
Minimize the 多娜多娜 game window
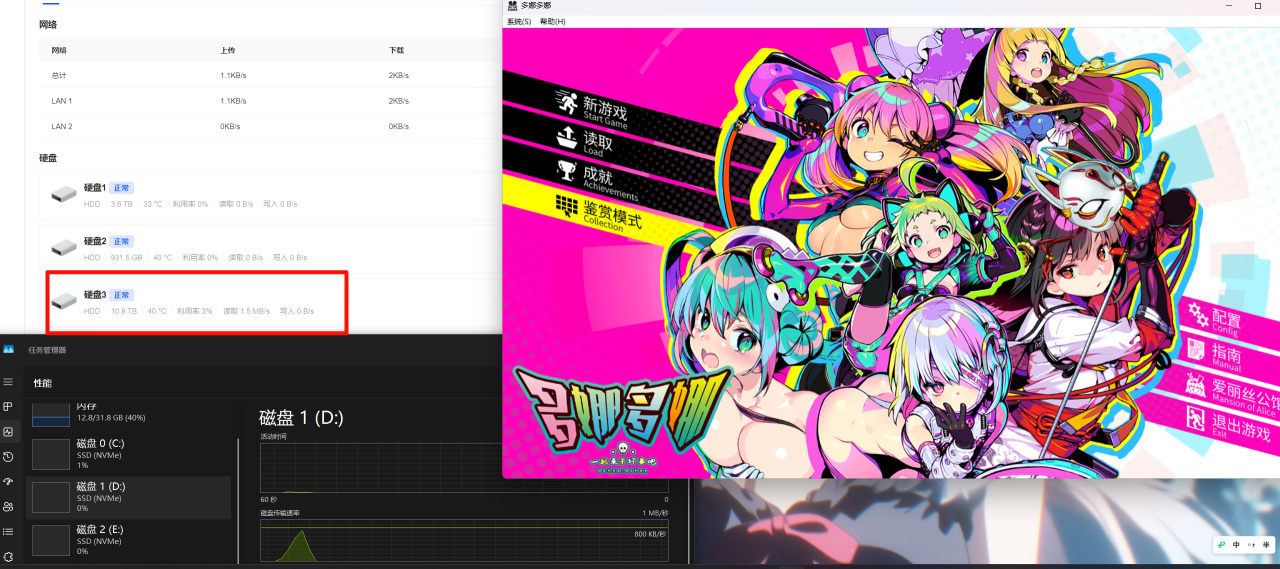(1228, 6)
